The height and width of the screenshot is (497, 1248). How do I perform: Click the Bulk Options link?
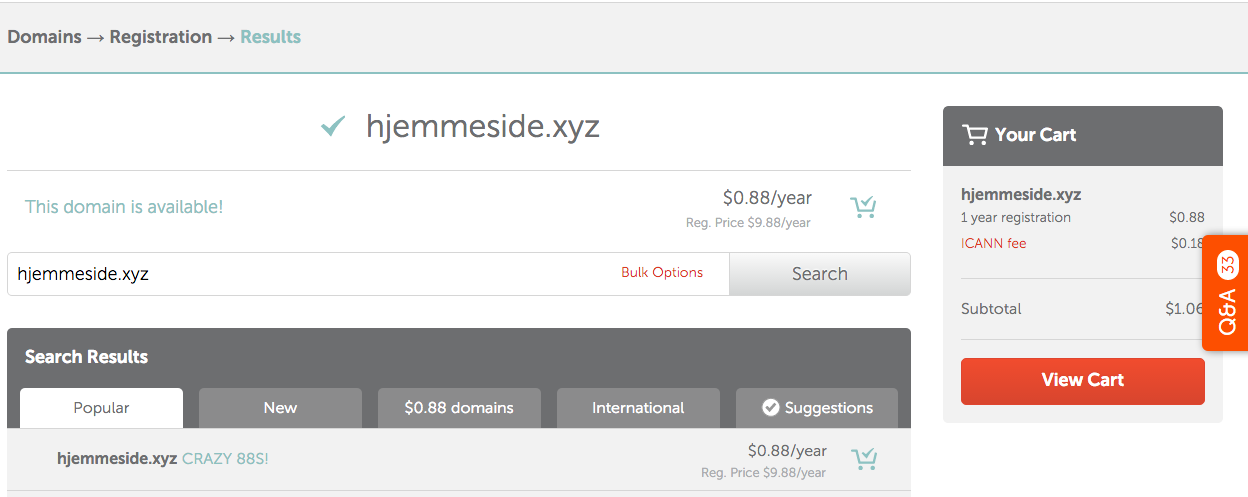[x=662, y=272]
